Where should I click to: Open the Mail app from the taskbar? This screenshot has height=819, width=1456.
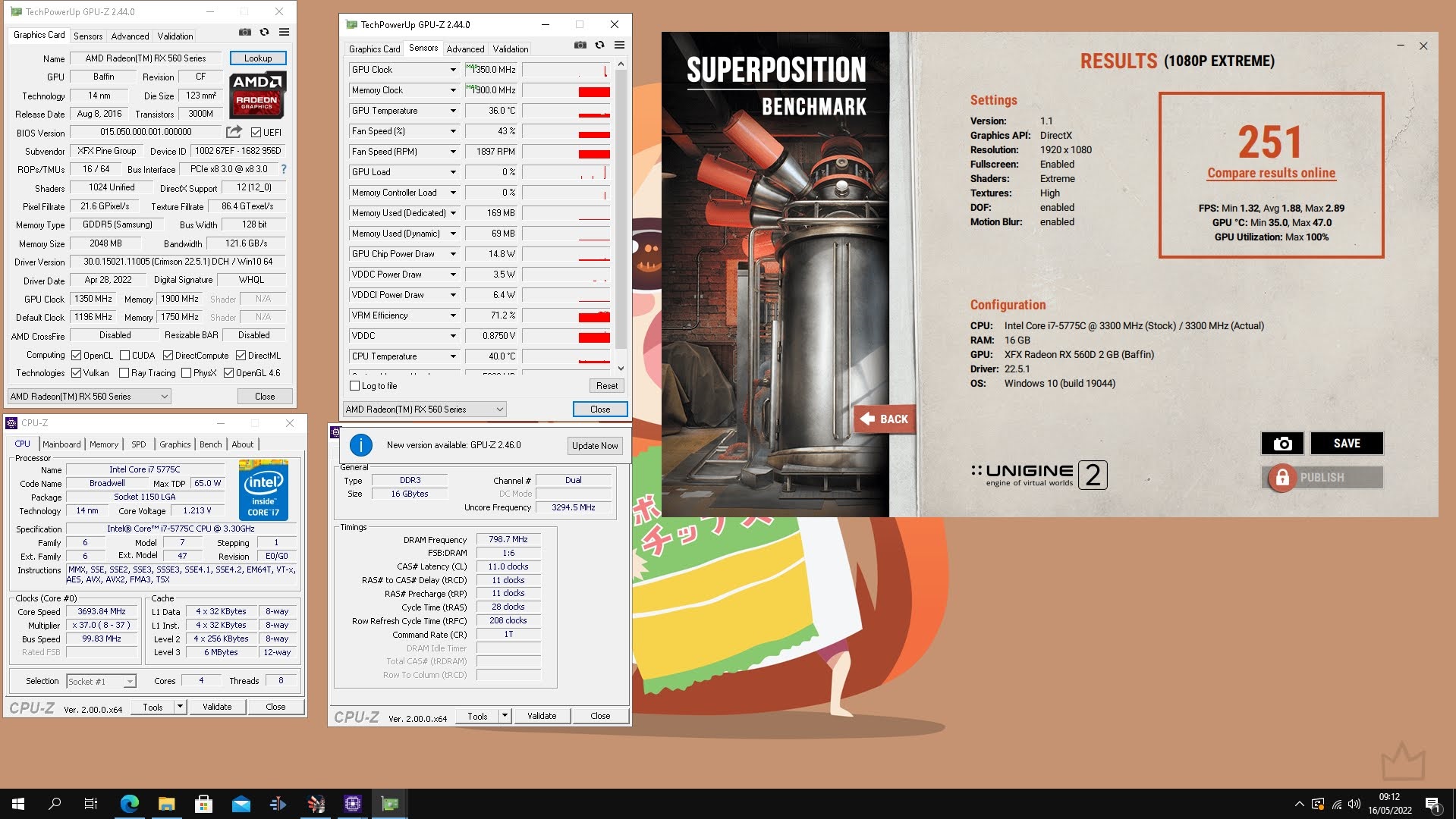(241, 804)
